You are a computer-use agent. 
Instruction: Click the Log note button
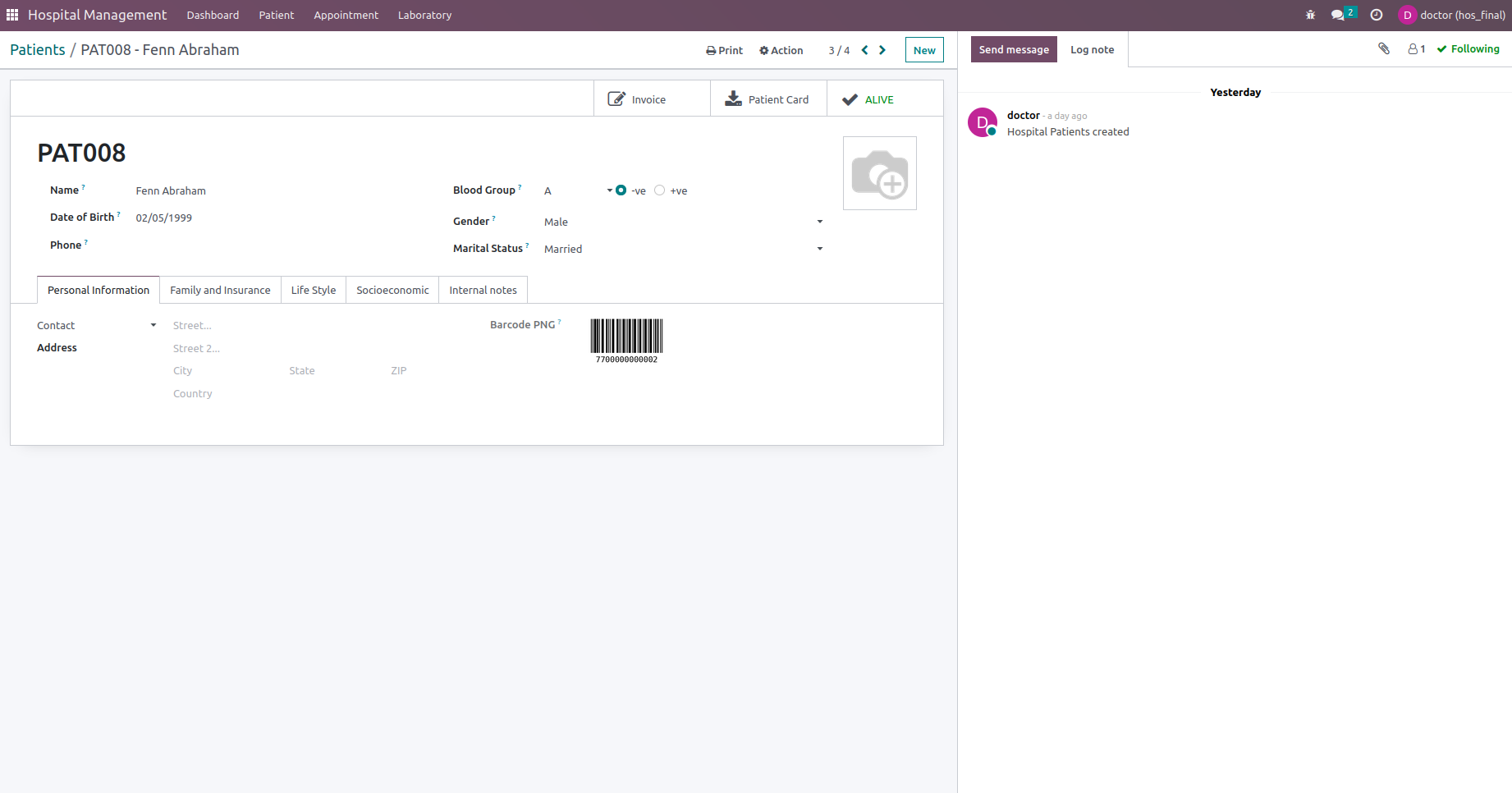pos(1092,49)
